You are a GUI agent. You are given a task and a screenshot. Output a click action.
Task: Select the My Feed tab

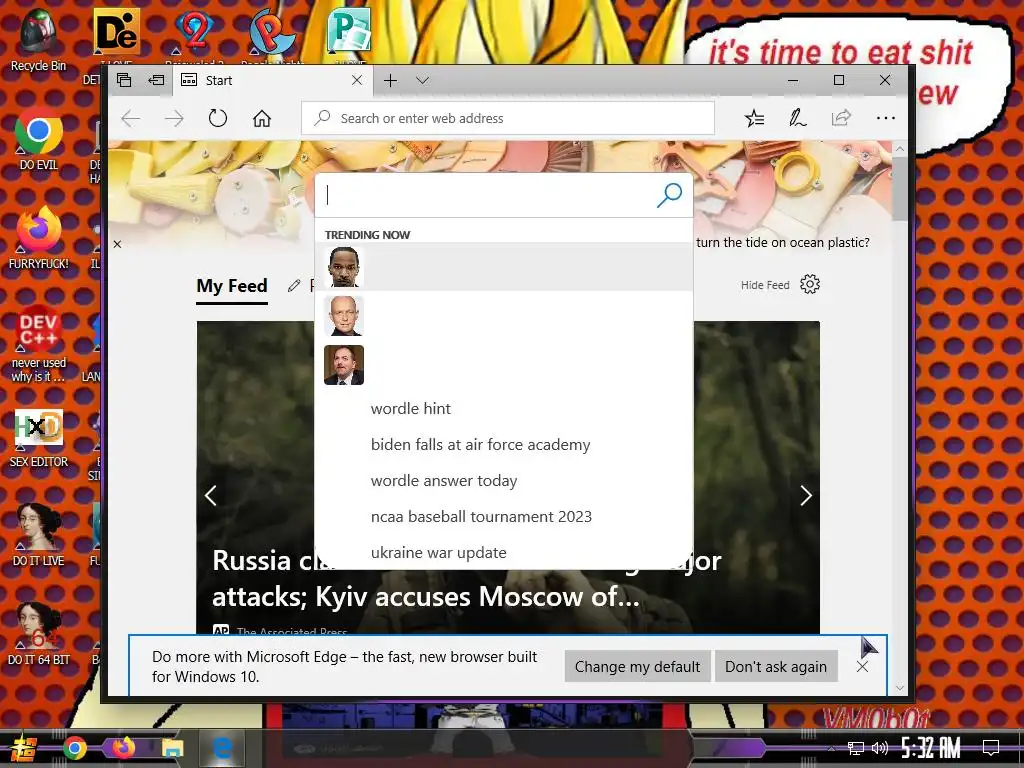coord(232,286)
